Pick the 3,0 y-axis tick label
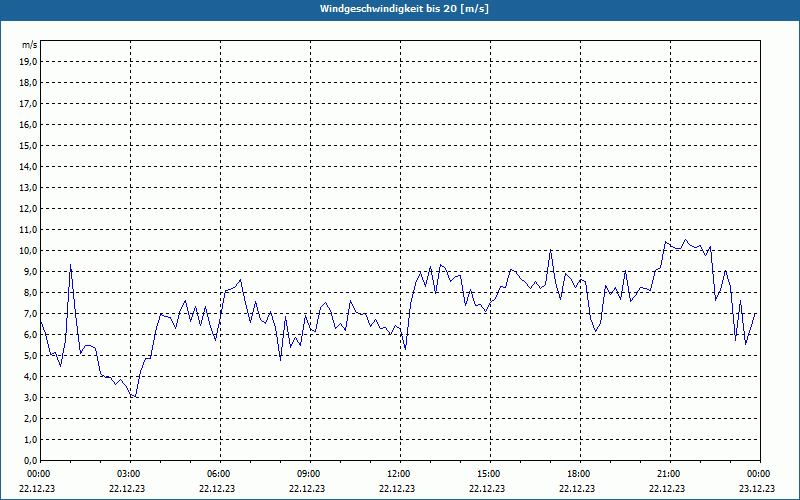 click(x=30, y=397)
